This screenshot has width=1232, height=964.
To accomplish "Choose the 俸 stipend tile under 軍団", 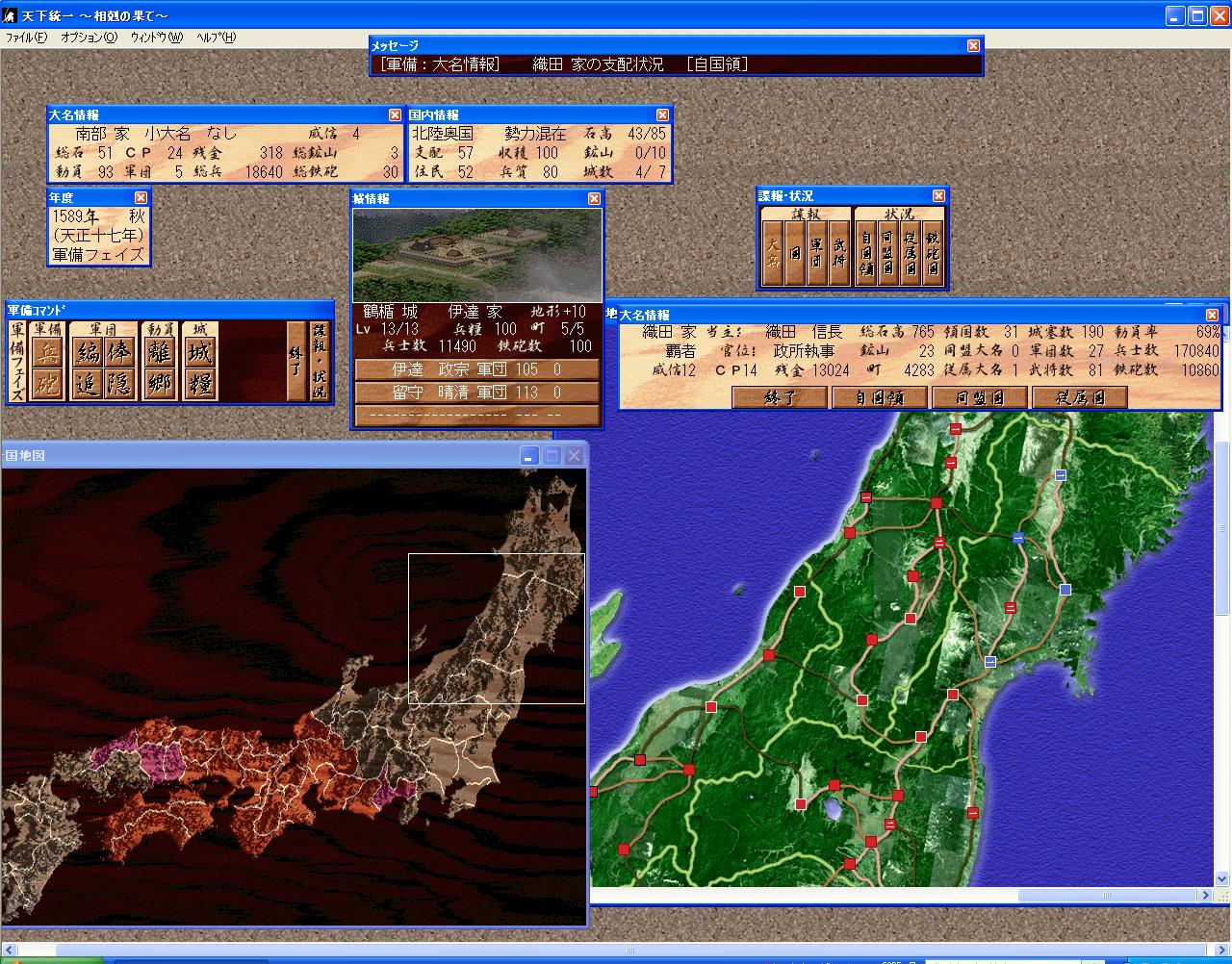I will (x=119, y=352).
